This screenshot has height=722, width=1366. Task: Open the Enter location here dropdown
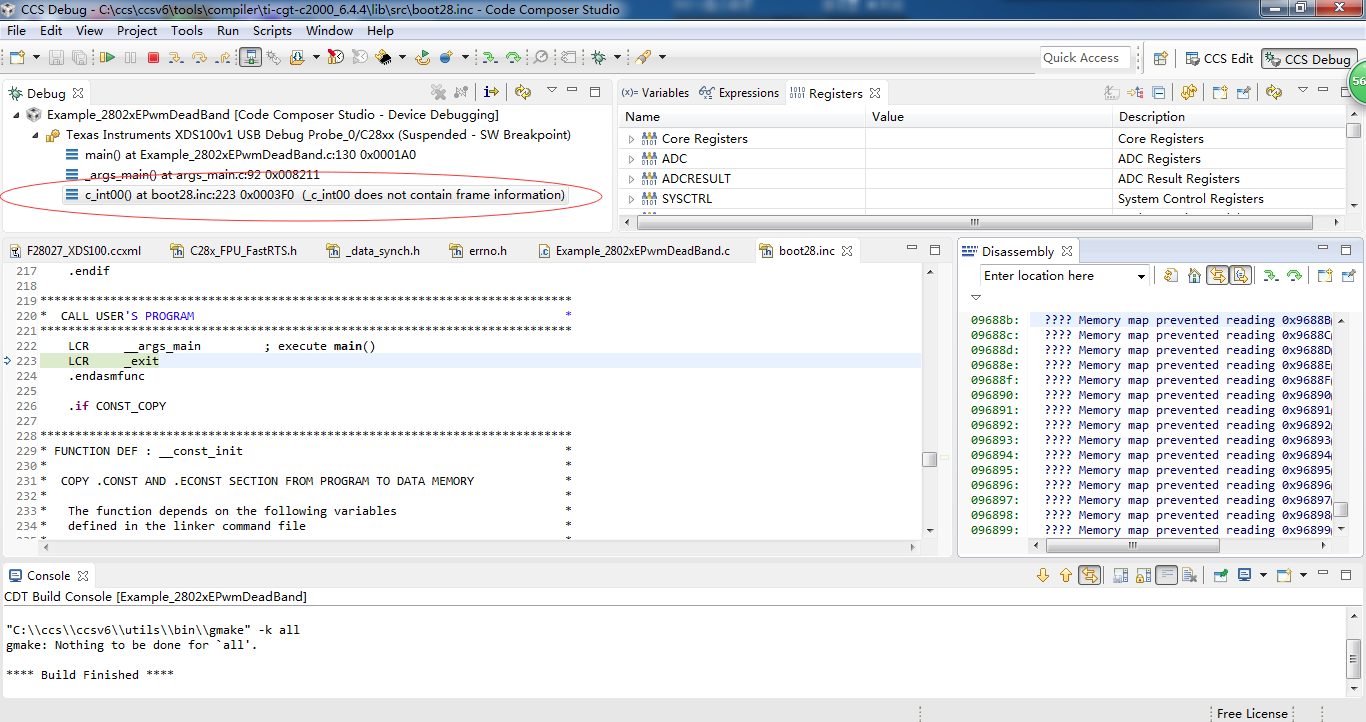(1141, 276)
